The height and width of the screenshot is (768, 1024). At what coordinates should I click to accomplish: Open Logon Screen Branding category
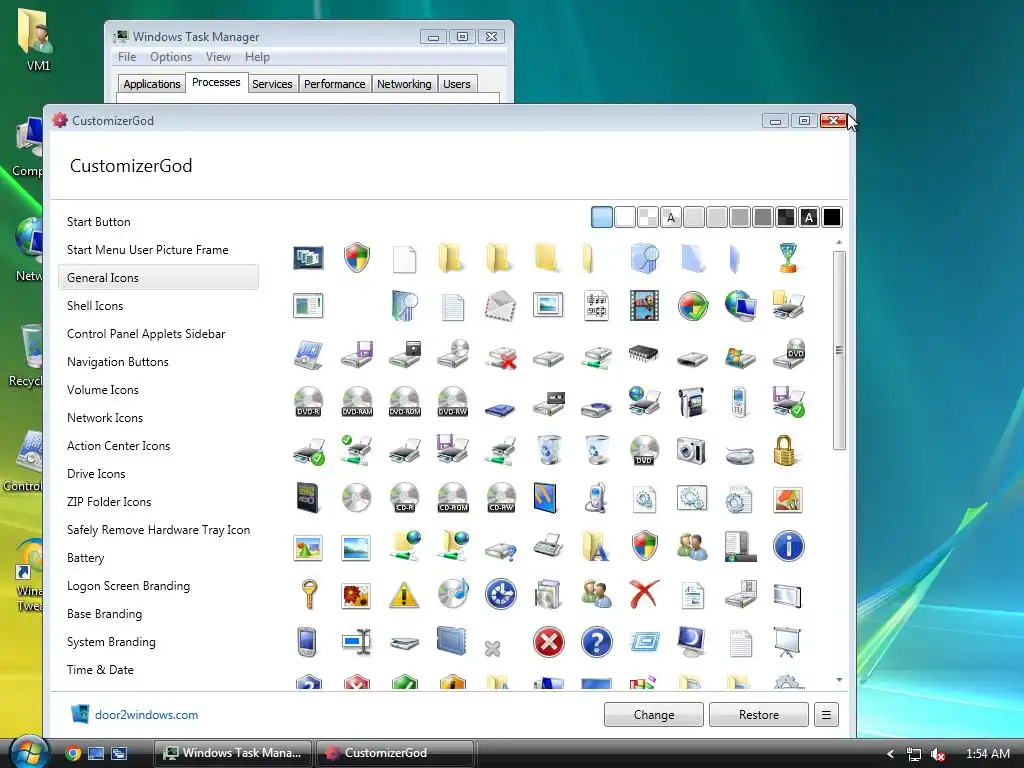(128, 586)
